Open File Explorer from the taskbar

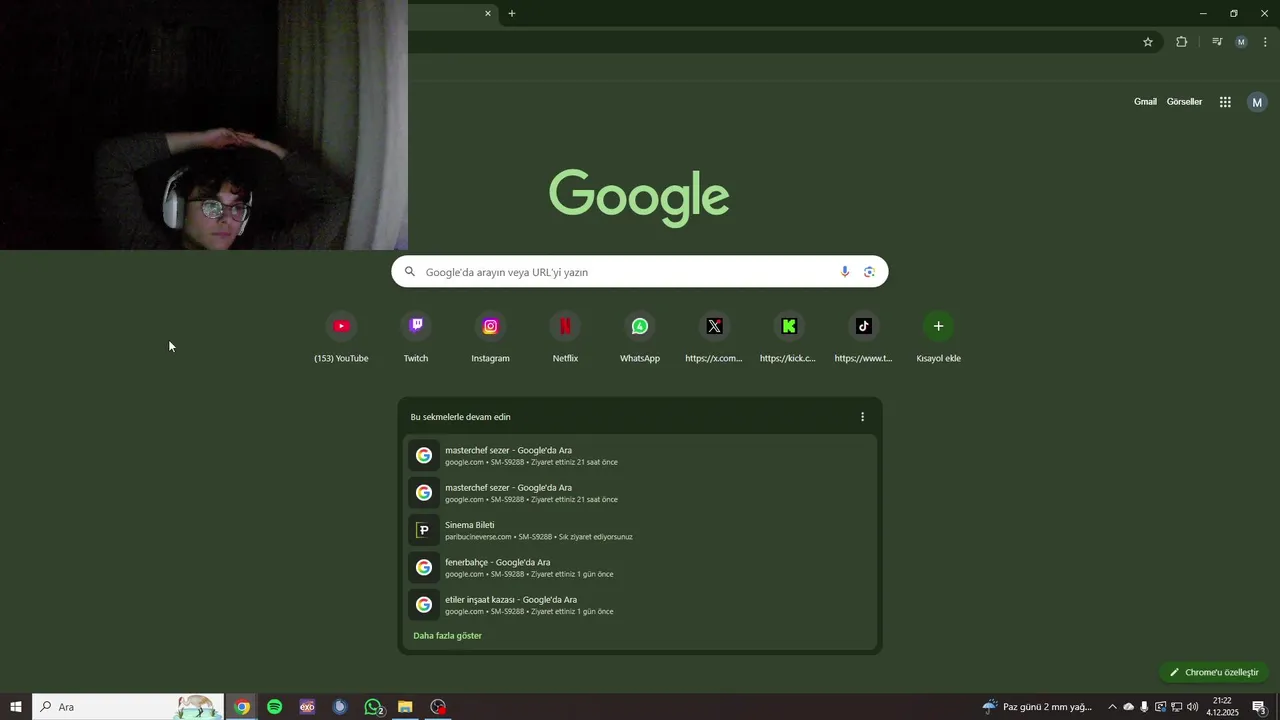(405, 707)
